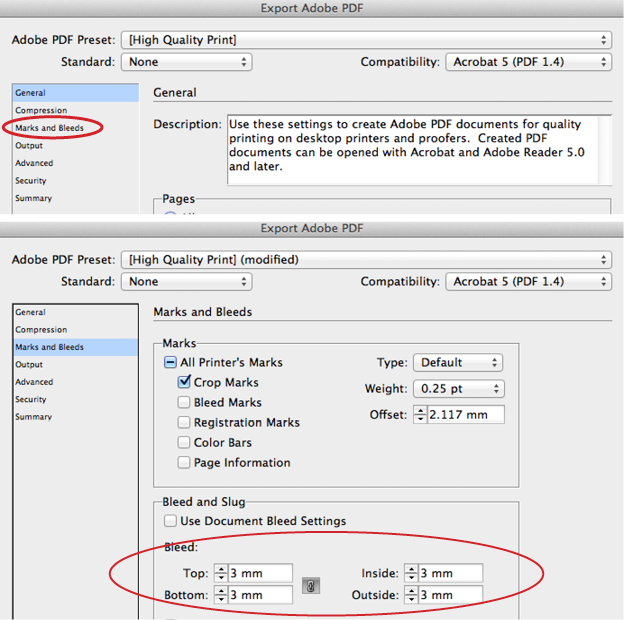Viewport: 624px width, 620px height.
Task: Click the bleed link chain icon
Action: (311, 586)
